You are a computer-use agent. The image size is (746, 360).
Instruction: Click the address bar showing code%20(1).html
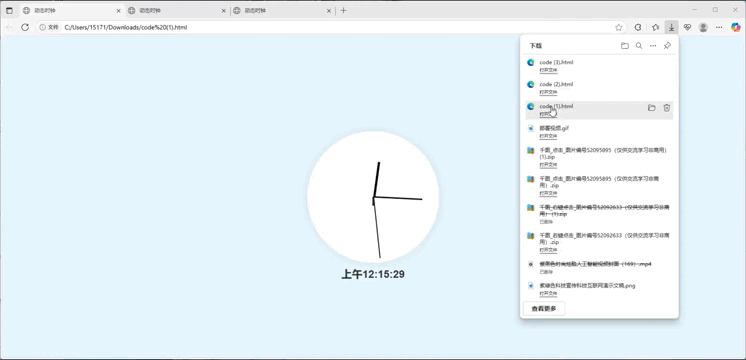click(x=331, y=28)
